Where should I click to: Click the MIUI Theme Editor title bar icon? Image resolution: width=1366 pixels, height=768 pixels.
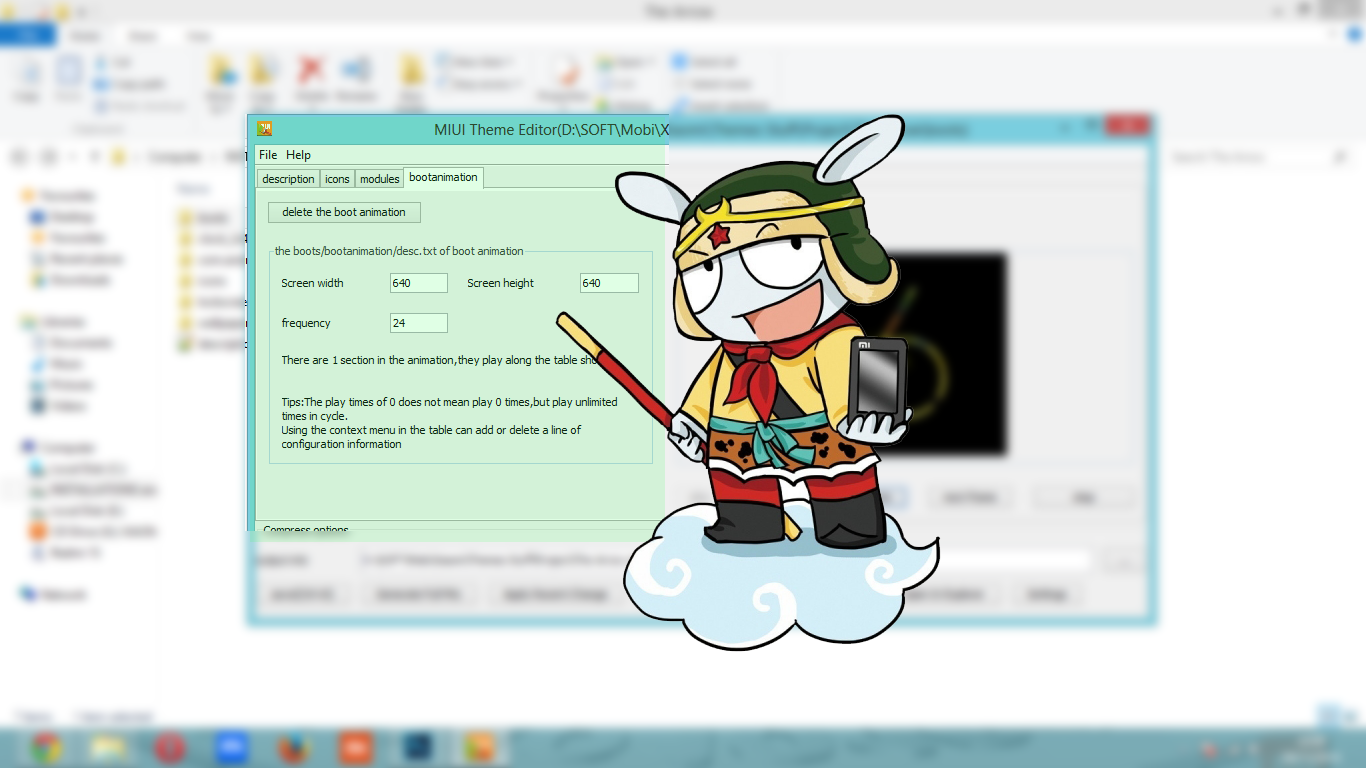coord(265,129)
